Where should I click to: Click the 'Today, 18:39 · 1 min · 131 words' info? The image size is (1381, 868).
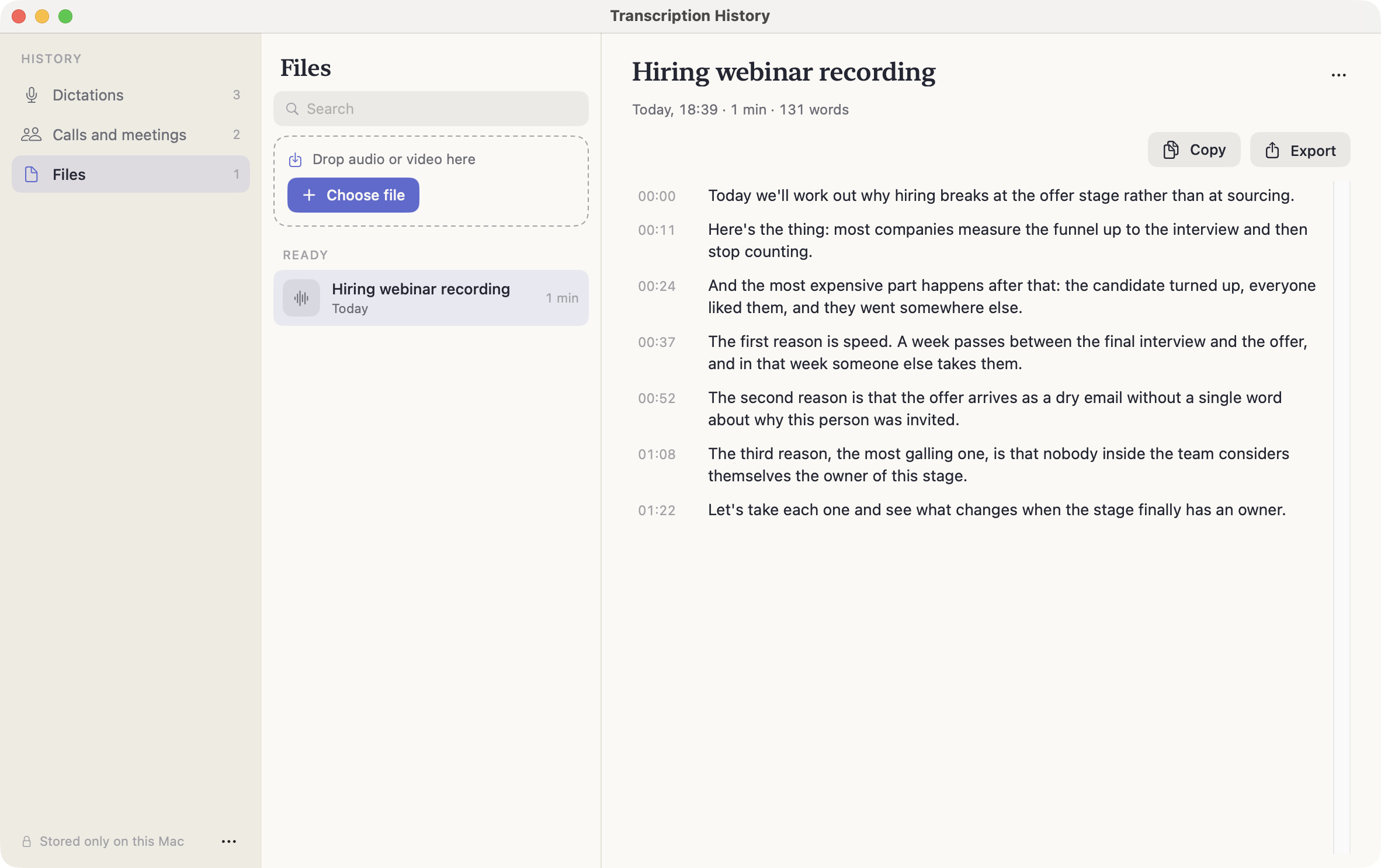740,110
